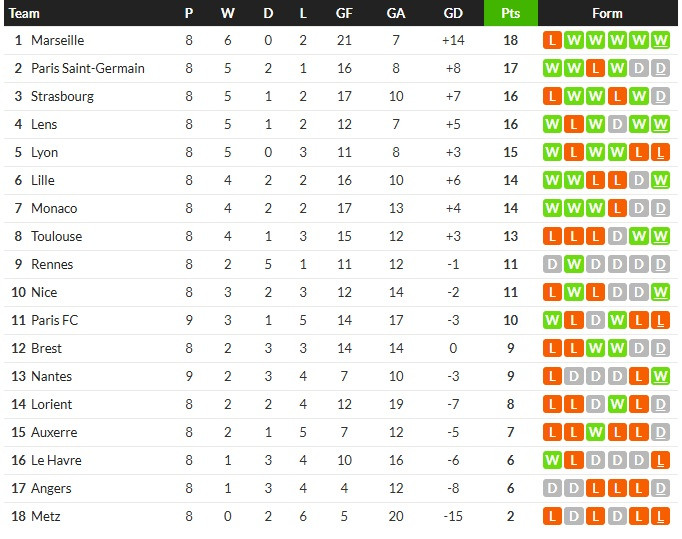This screenshot has height=539, width=682.
Task: Click the draw badge in Toulouse's form
Action: pos(617,237)
